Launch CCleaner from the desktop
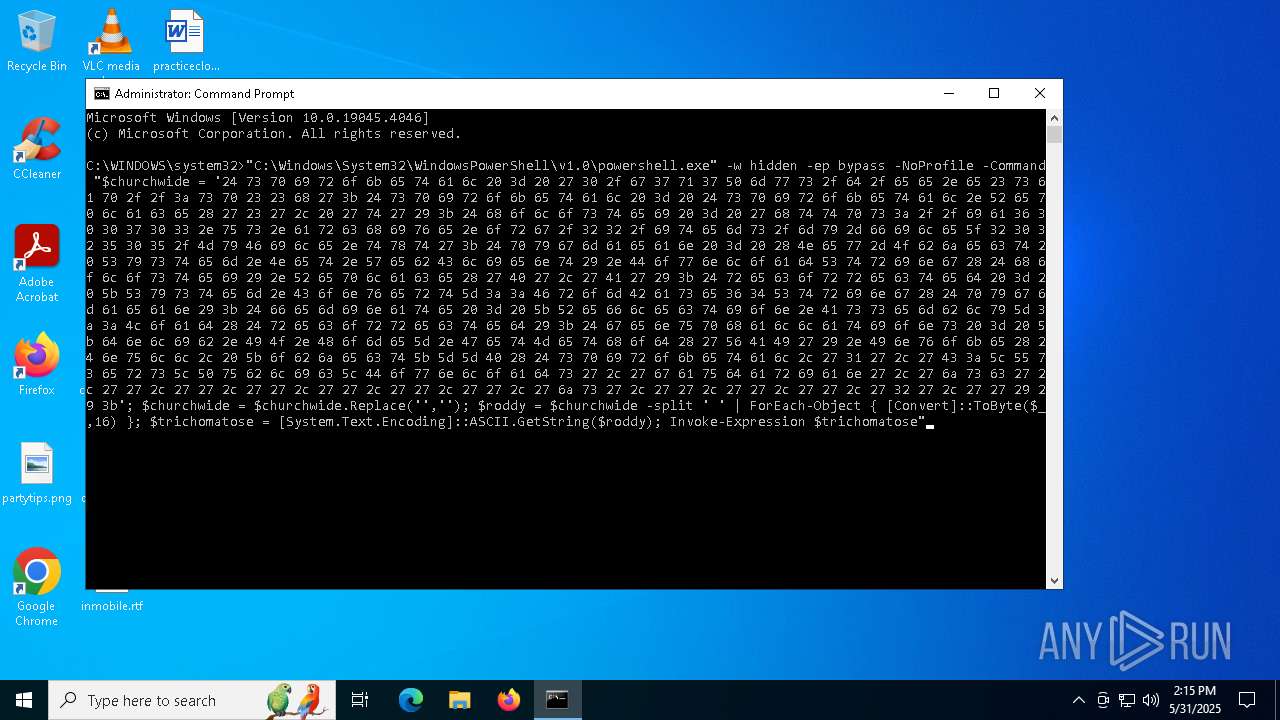This screenshot has width=1280, height=720. [37, 148]
